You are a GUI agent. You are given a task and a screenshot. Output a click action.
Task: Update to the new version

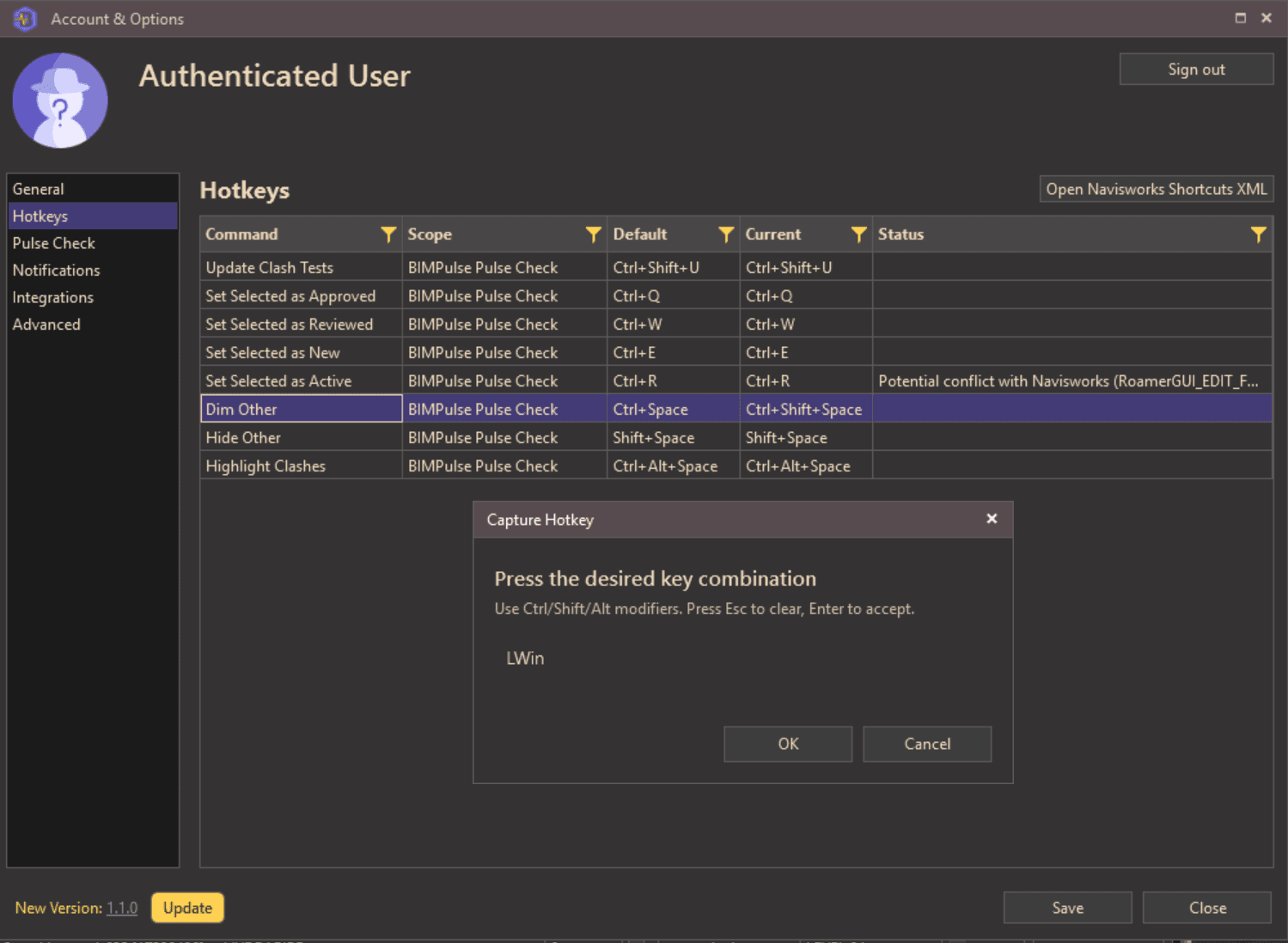pyautogui.click(x=187, y=907)
